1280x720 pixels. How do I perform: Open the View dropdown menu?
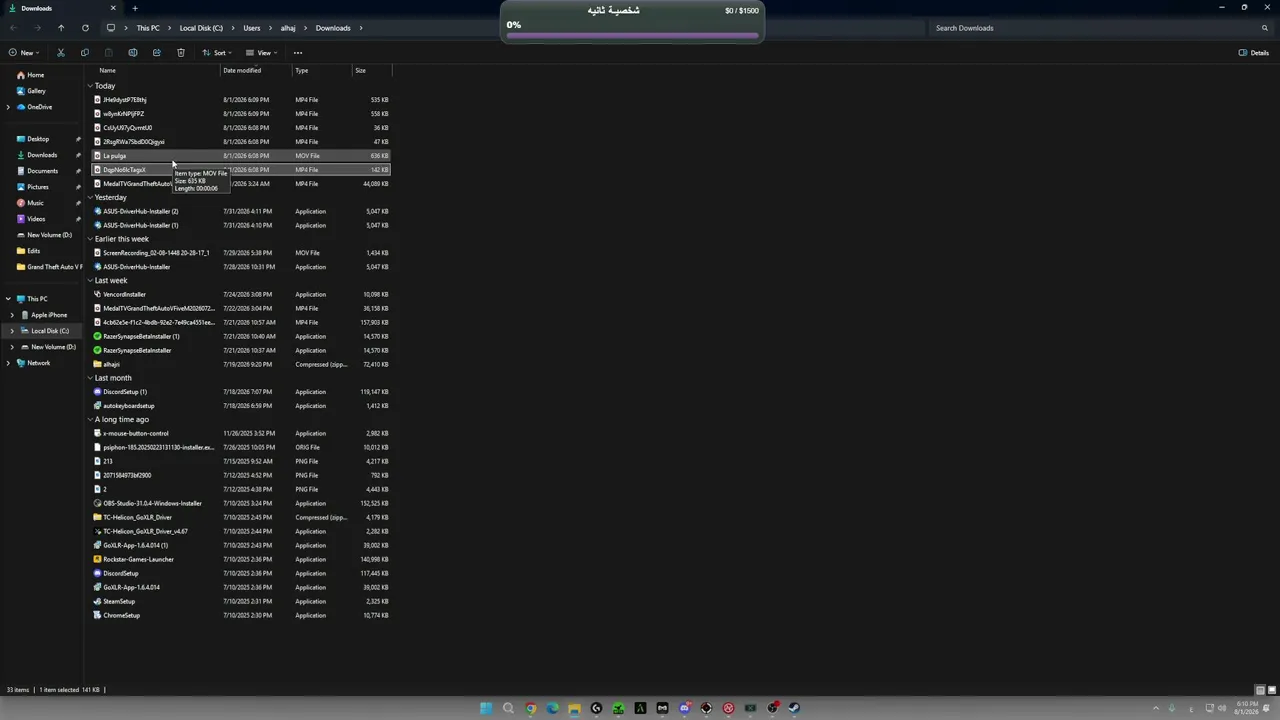[x=261, y=53]
